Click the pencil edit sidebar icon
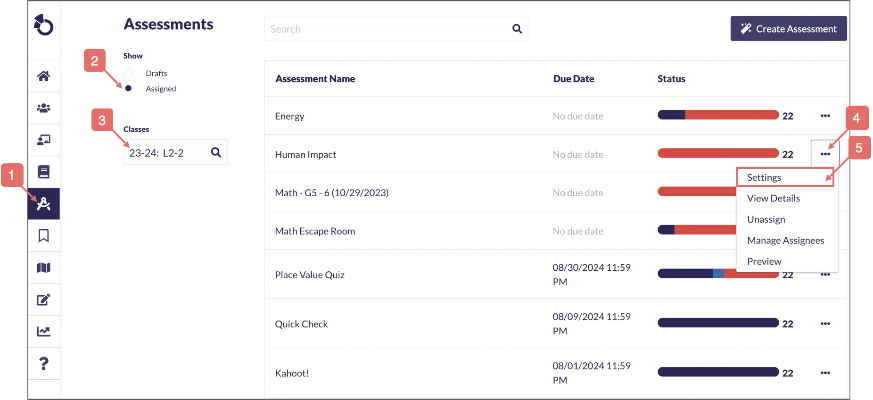Image resolution: width=873 pixels, height=400 pixels. (43, 299)
